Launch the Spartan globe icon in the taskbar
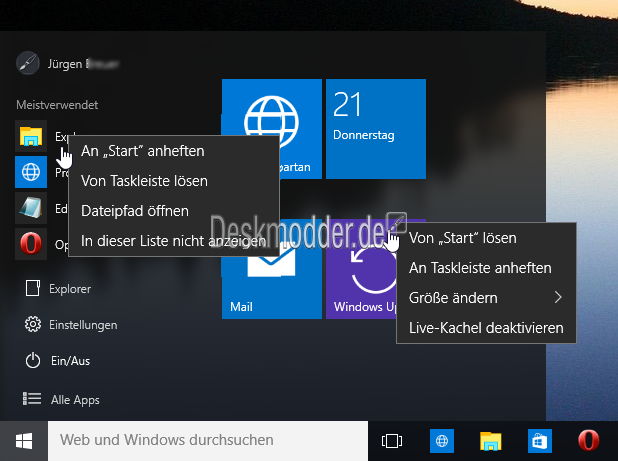The height and width of the screenshot is (461, 618). pyautogui.click(x=441, y=441)
